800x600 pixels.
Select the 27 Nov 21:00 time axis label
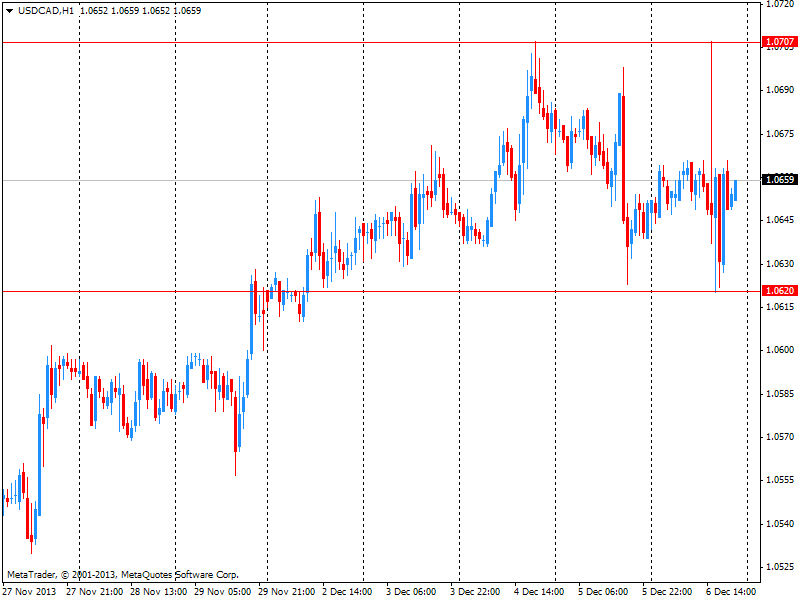pos(94,592)
